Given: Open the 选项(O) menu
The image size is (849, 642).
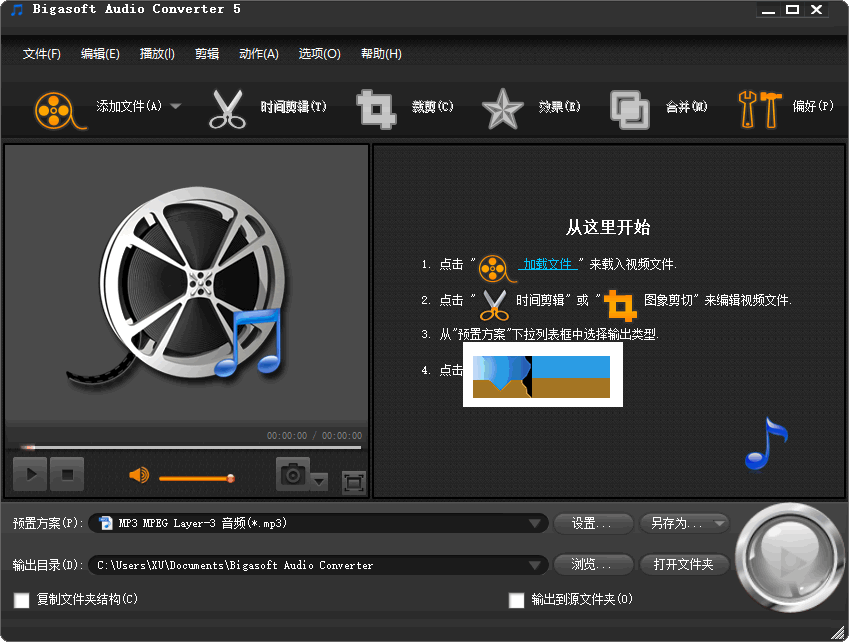Looking at the screenshot, I should [x=319, y=54].
